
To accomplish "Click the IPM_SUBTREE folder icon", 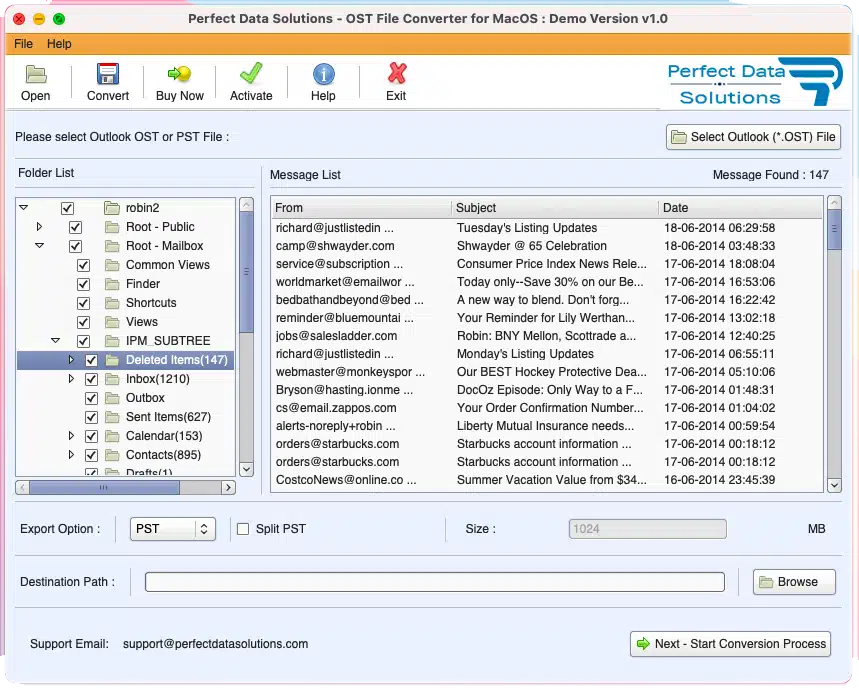I will pos(112,341).
